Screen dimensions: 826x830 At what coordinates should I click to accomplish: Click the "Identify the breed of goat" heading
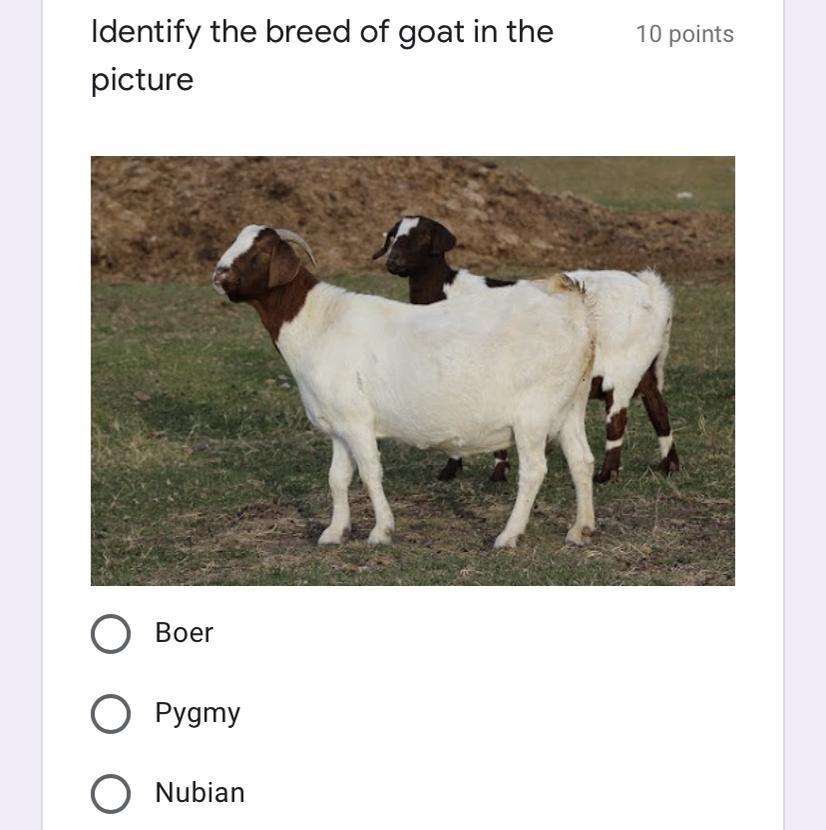click(x=321, y=32)
